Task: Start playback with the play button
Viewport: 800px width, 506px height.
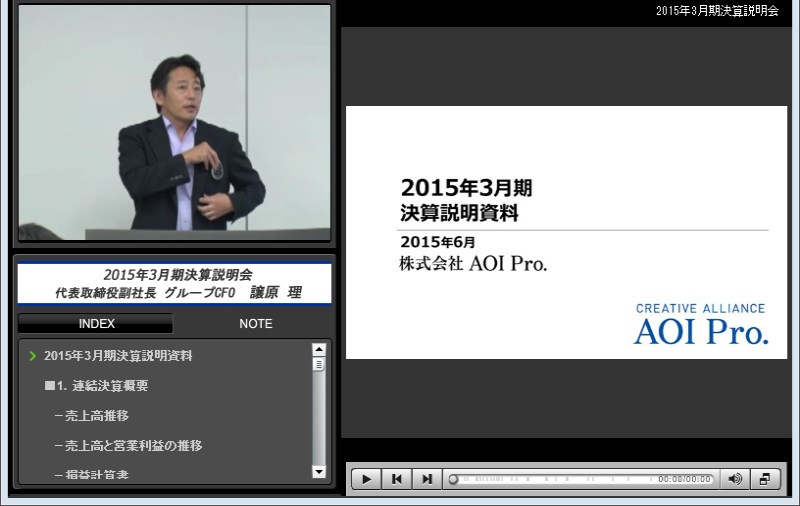Action: pos(366,479)
